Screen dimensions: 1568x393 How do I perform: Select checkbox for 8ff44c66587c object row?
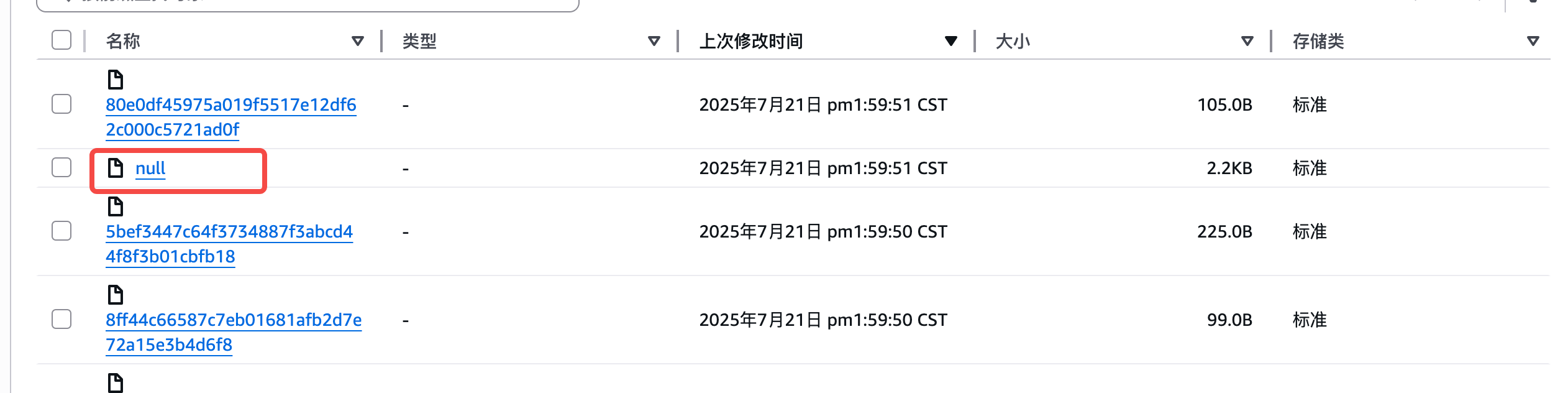coord(62,320)
